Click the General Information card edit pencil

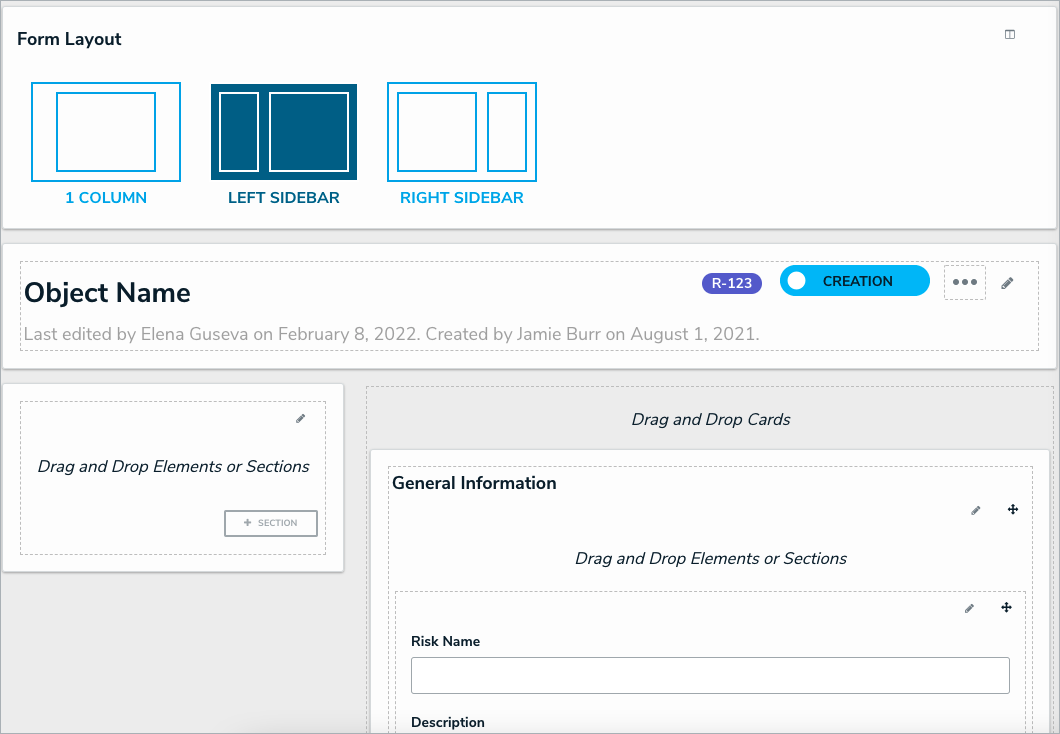click(x=976, y=511)
